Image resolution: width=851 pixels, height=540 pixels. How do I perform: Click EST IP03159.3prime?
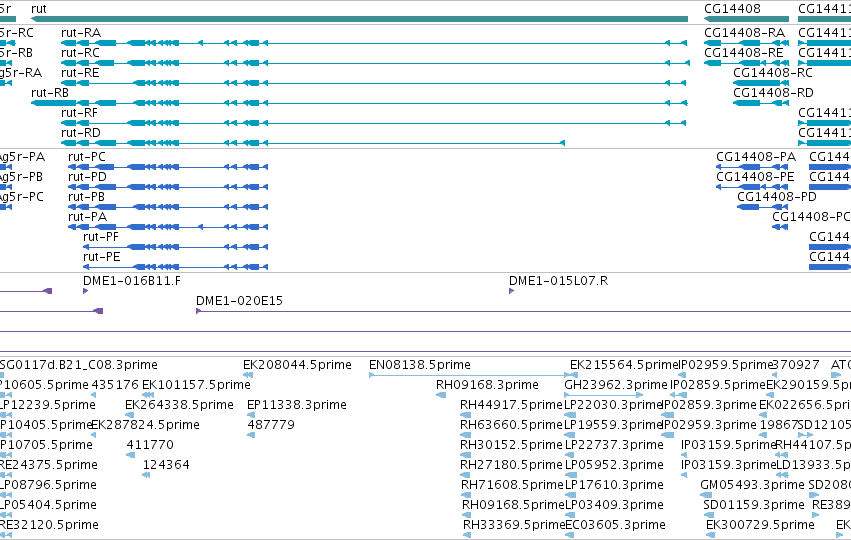(x=728, y=465)
